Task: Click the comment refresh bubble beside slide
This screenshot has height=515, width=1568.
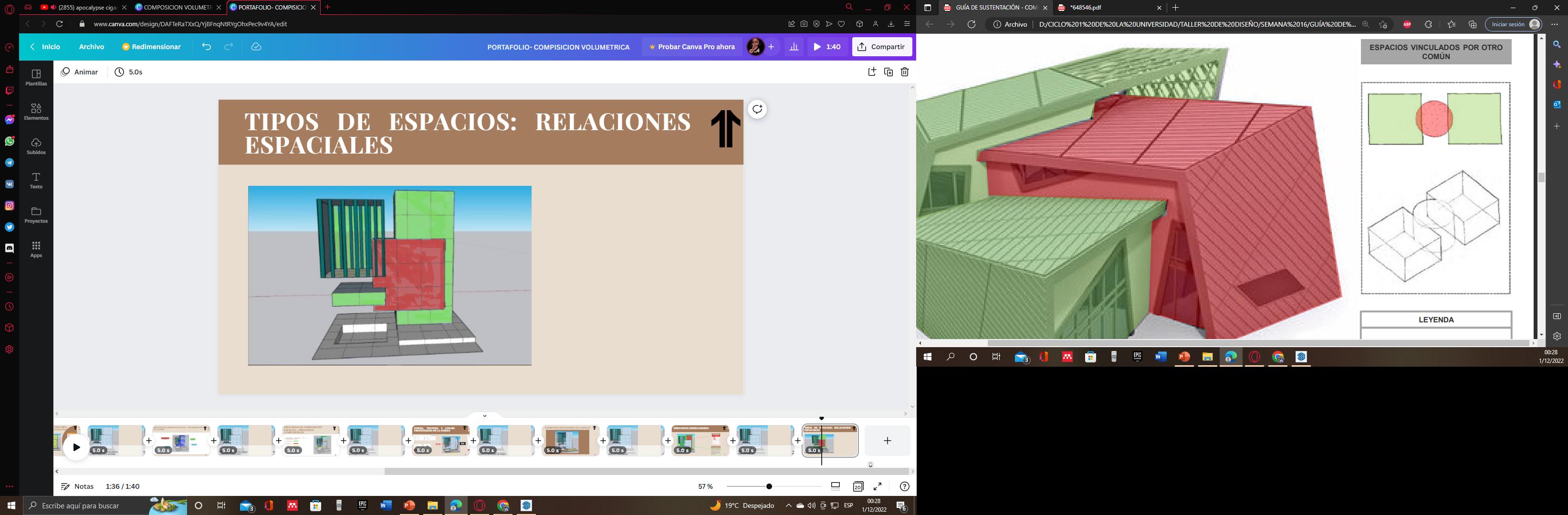Action: tap(757, 110)
